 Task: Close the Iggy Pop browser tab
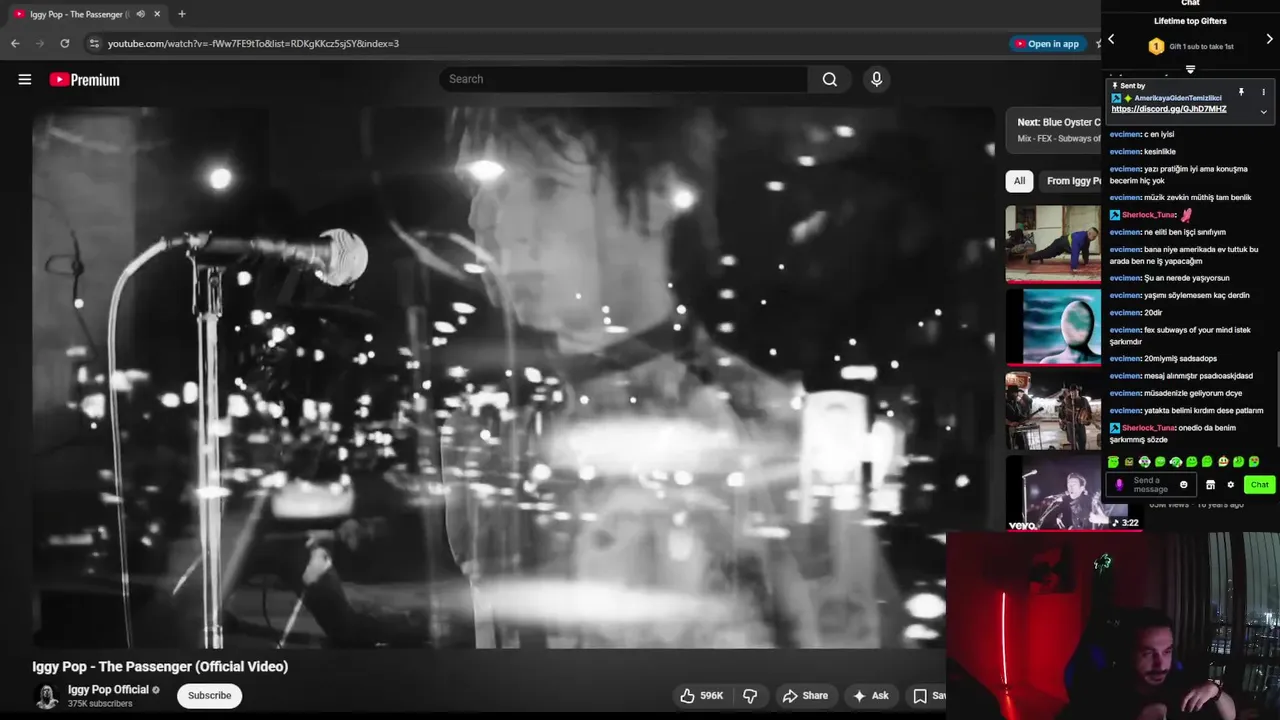pos(157,14)
